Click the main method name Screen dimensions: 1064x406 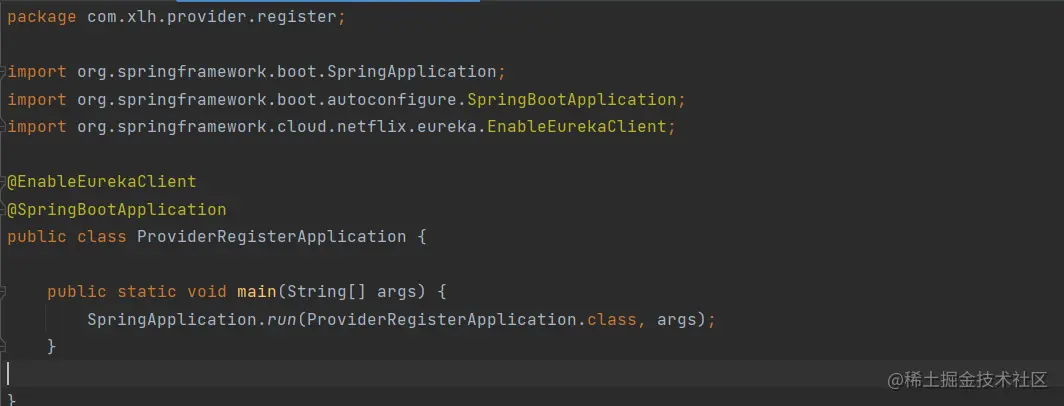(x=256, y=292)
